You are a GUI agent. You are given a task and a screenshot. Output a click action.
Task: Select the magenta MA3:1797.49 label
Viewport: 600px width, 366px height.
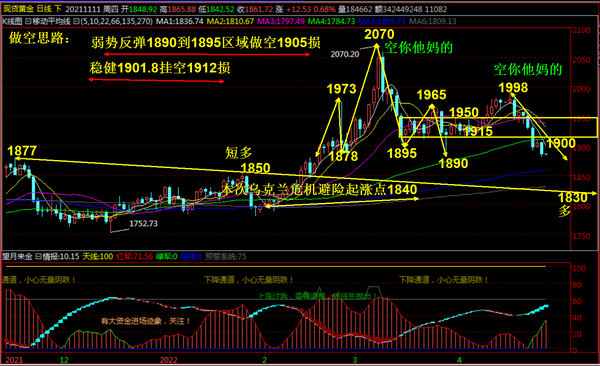(281, 21)
